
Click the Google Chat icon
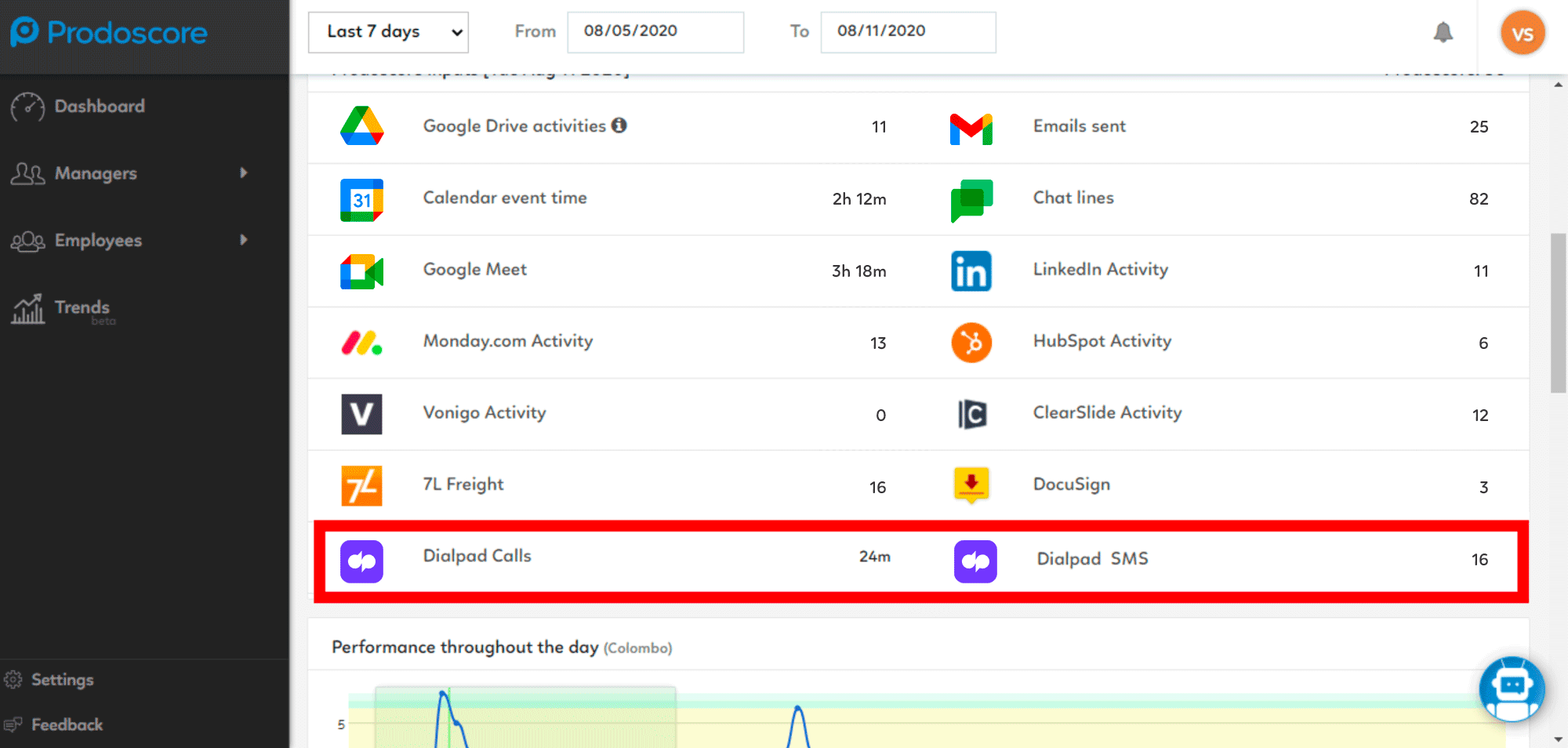(x=971, y=201)
